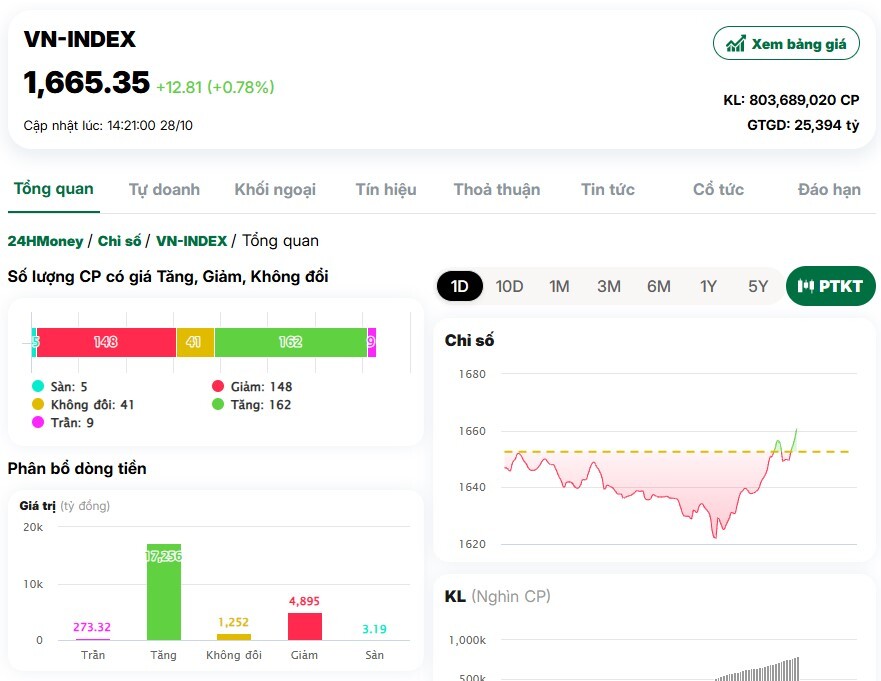This screenshot has width=881, height=681.
Task: Click the VN-INDEX page title
Action: click(x=79, y=39)
